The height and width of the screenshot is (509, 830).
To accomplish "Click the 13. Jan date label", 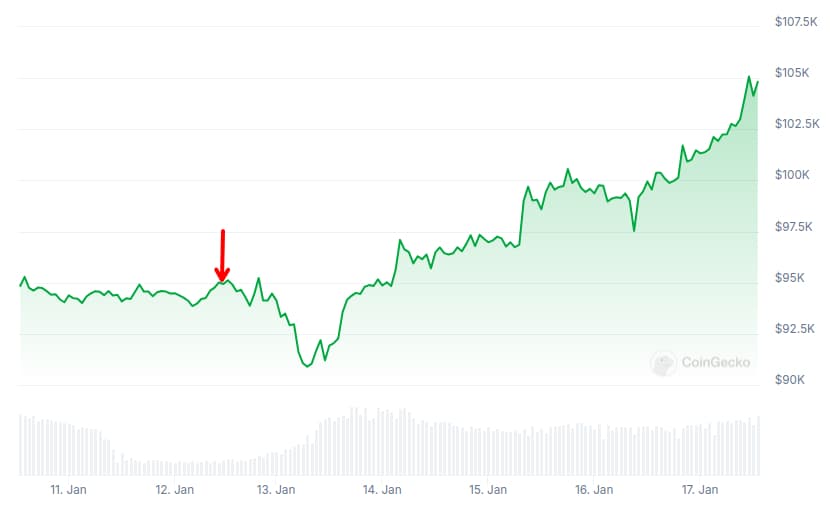I will [276, 490].
